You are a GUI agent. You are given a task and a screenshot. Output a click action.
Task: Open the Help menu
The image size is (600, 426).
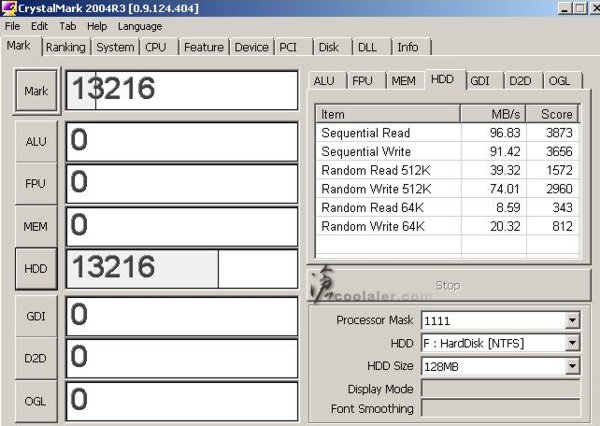(97, 26)
